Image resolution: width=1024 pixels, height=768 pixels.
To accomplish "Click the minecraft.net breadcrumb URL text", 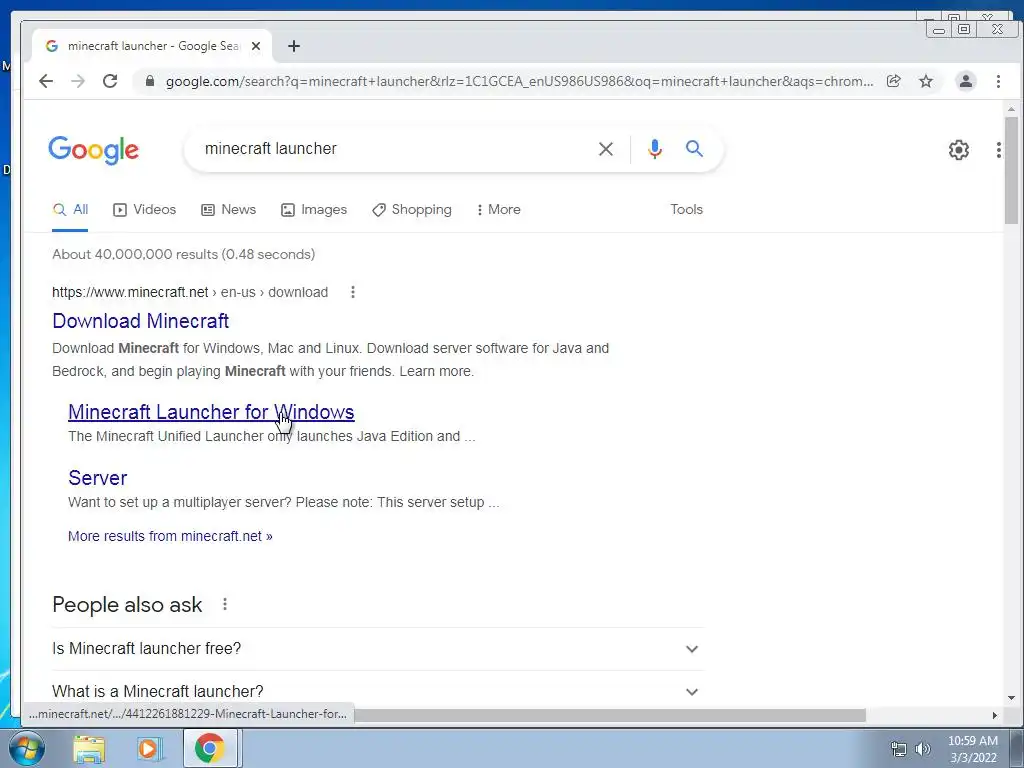I will (190, 292).
